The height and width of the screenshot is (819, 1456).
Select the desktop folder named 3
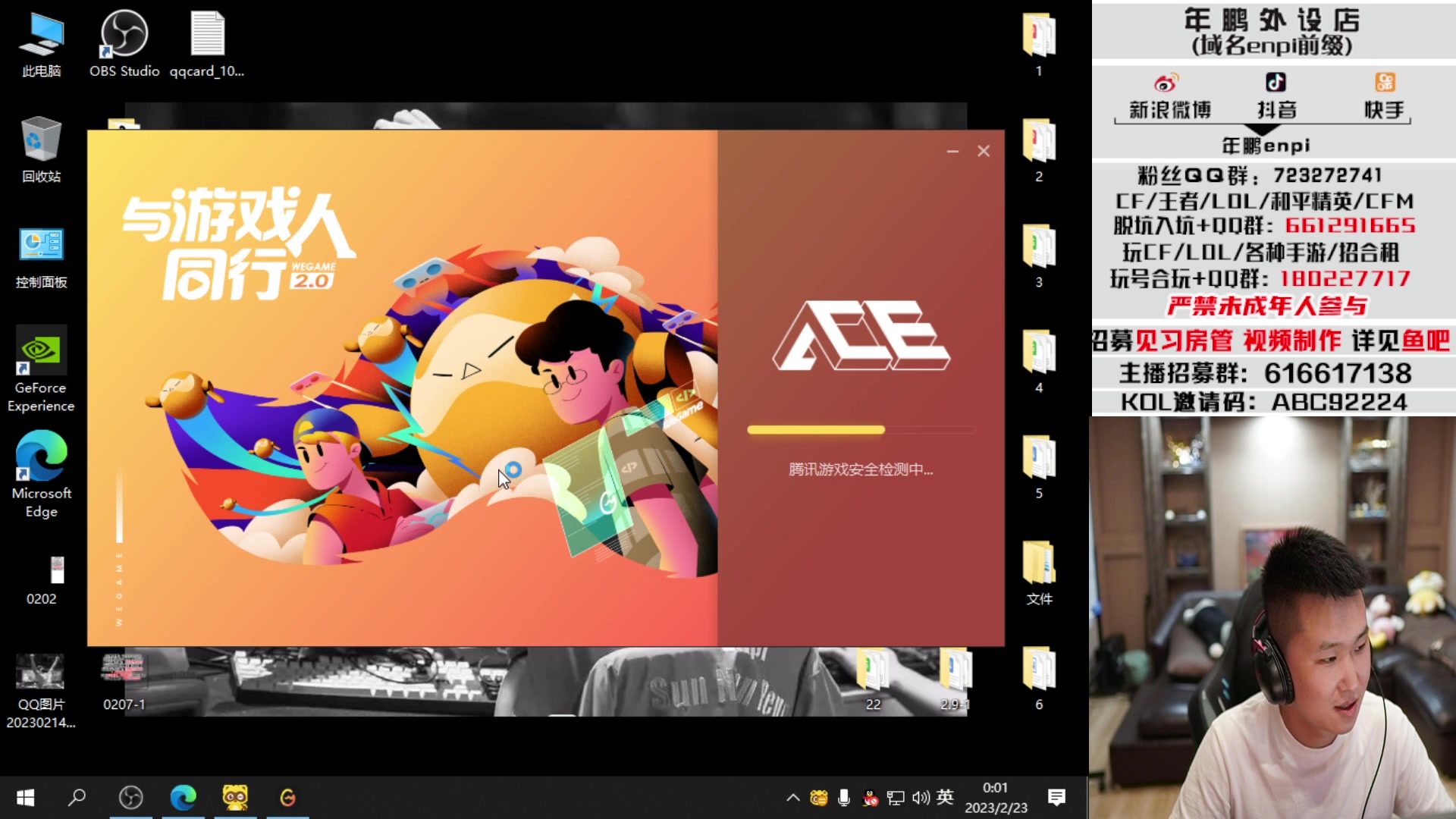pyautogui.click(x=1039, y=256)
